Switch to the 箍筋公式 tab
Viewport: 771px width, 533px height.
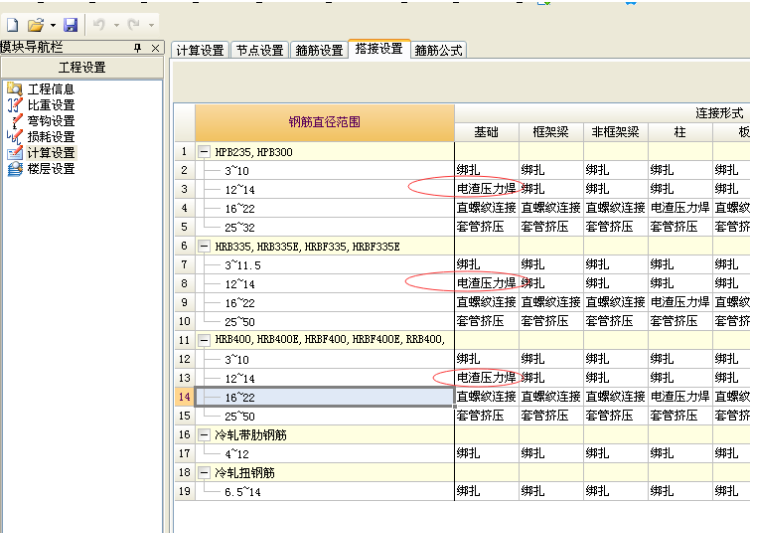(439, 50)
